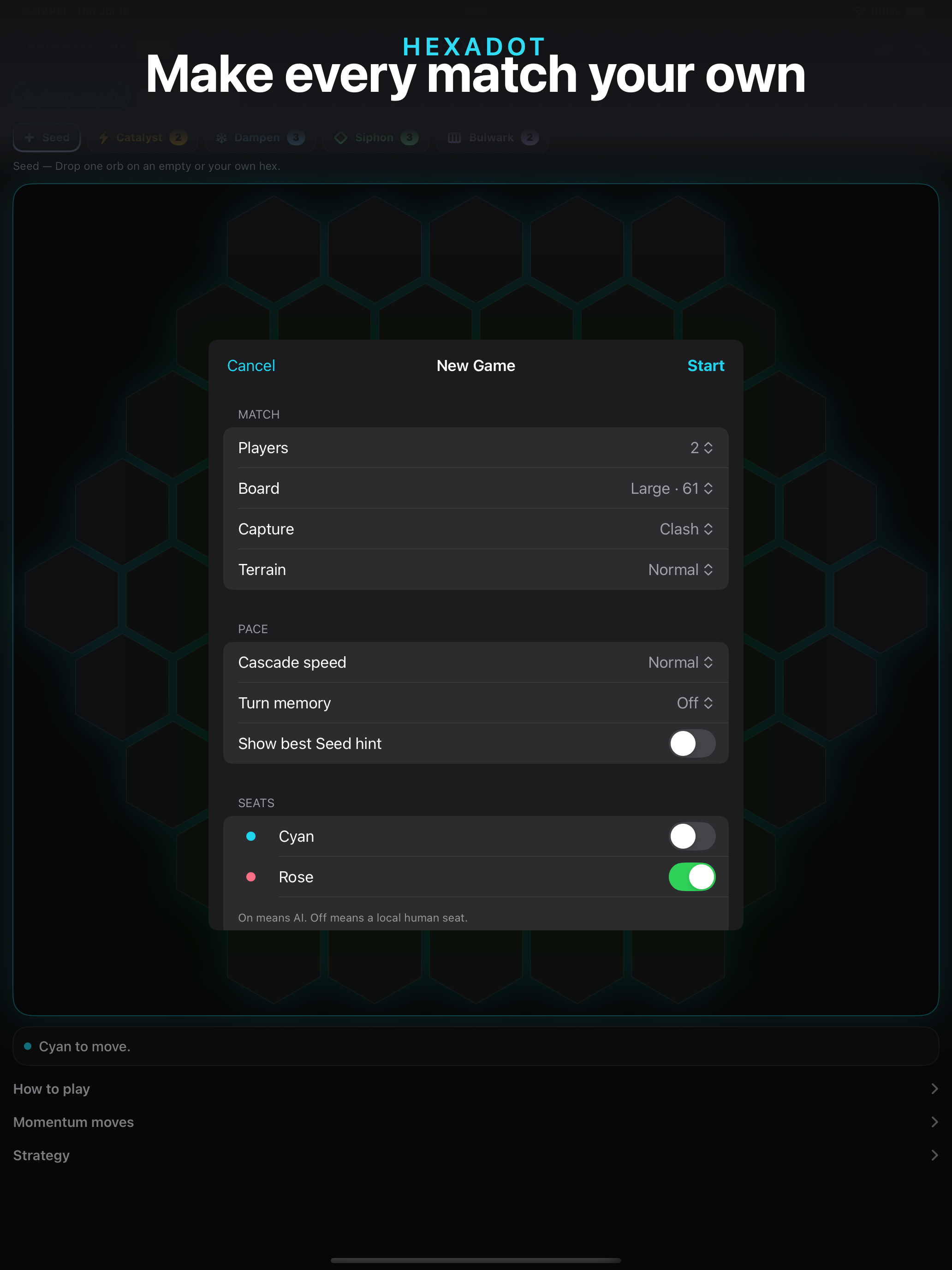Screen dimensions: 952x1270
Task: Select the Siphon move
Action: (375, 138)
